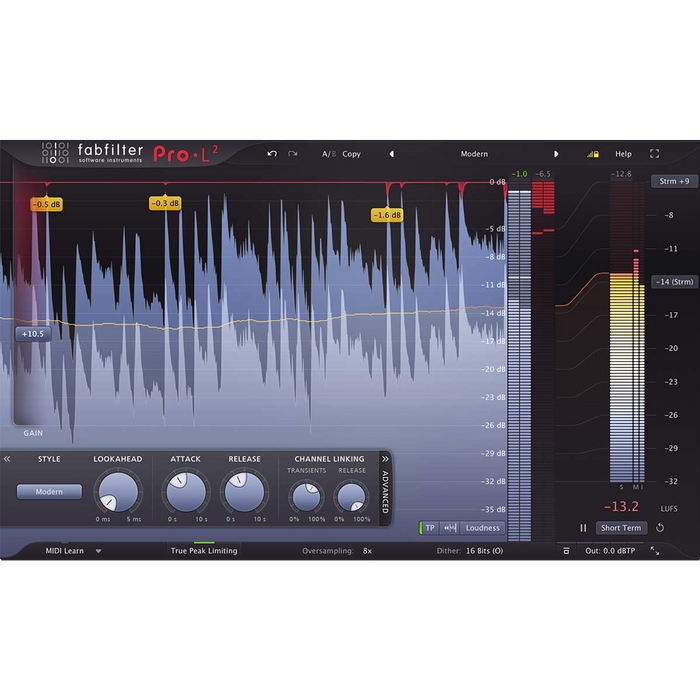
Task: Open the Oversampling 8x selector
Action: click(367, 551)
